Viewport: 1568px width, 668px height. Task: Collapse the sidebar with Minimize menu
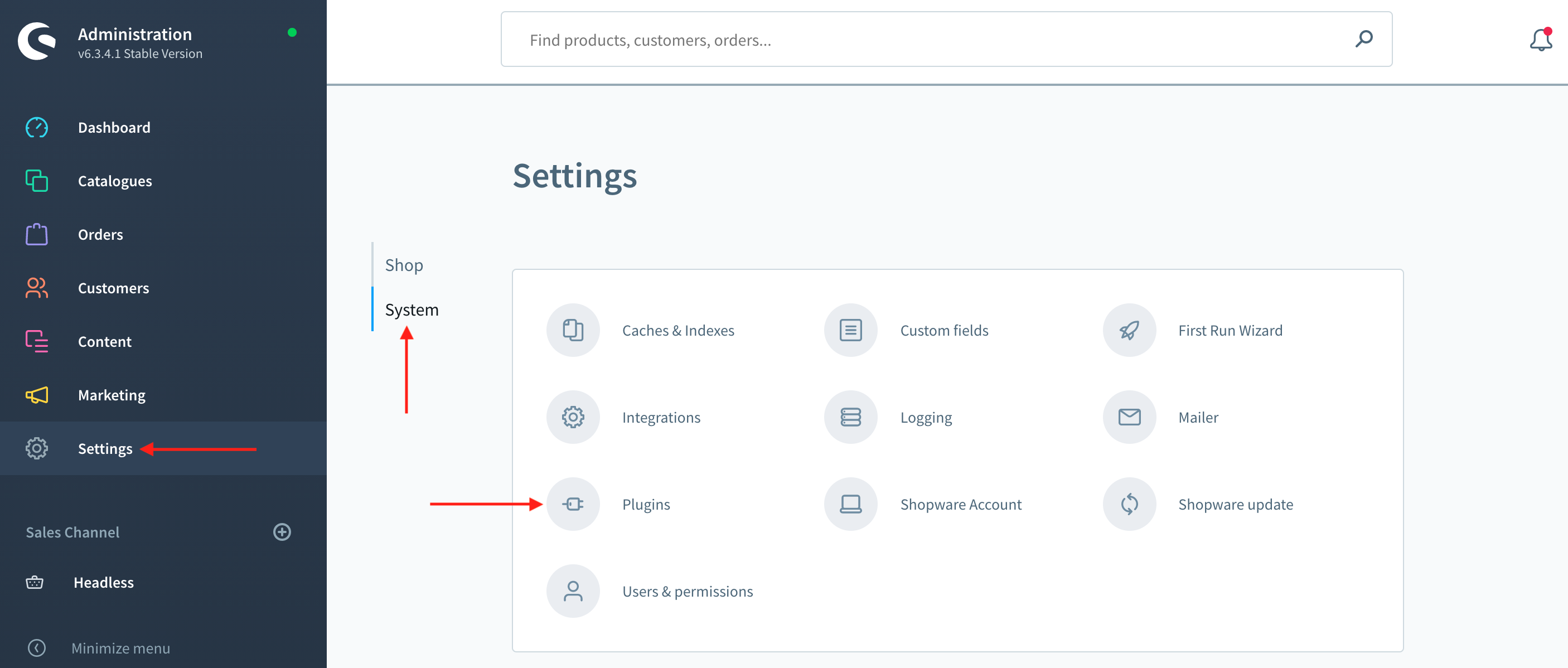(120, 648)
